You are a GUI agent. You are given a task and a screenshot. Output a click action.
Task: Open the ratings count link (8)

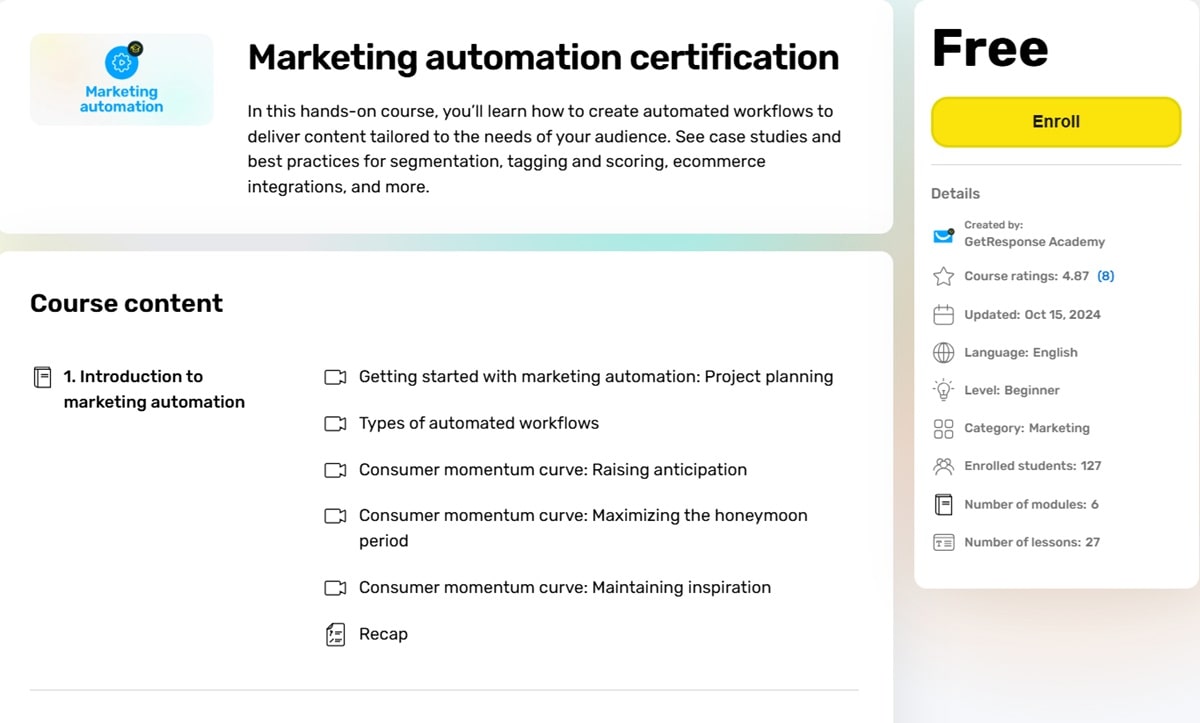point(1105,275)
